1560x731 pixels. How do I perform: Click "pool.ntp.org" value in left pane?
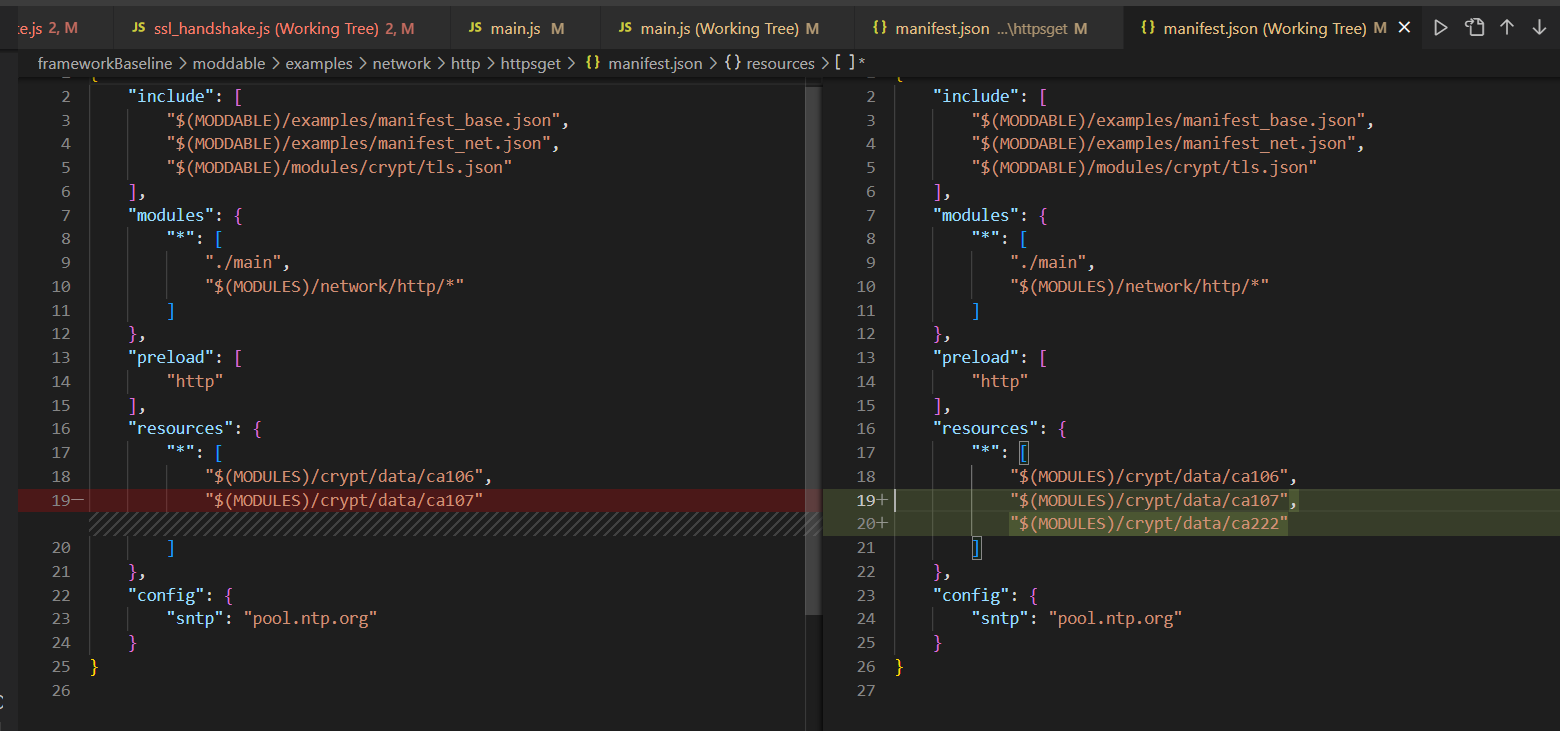(310, 619)
